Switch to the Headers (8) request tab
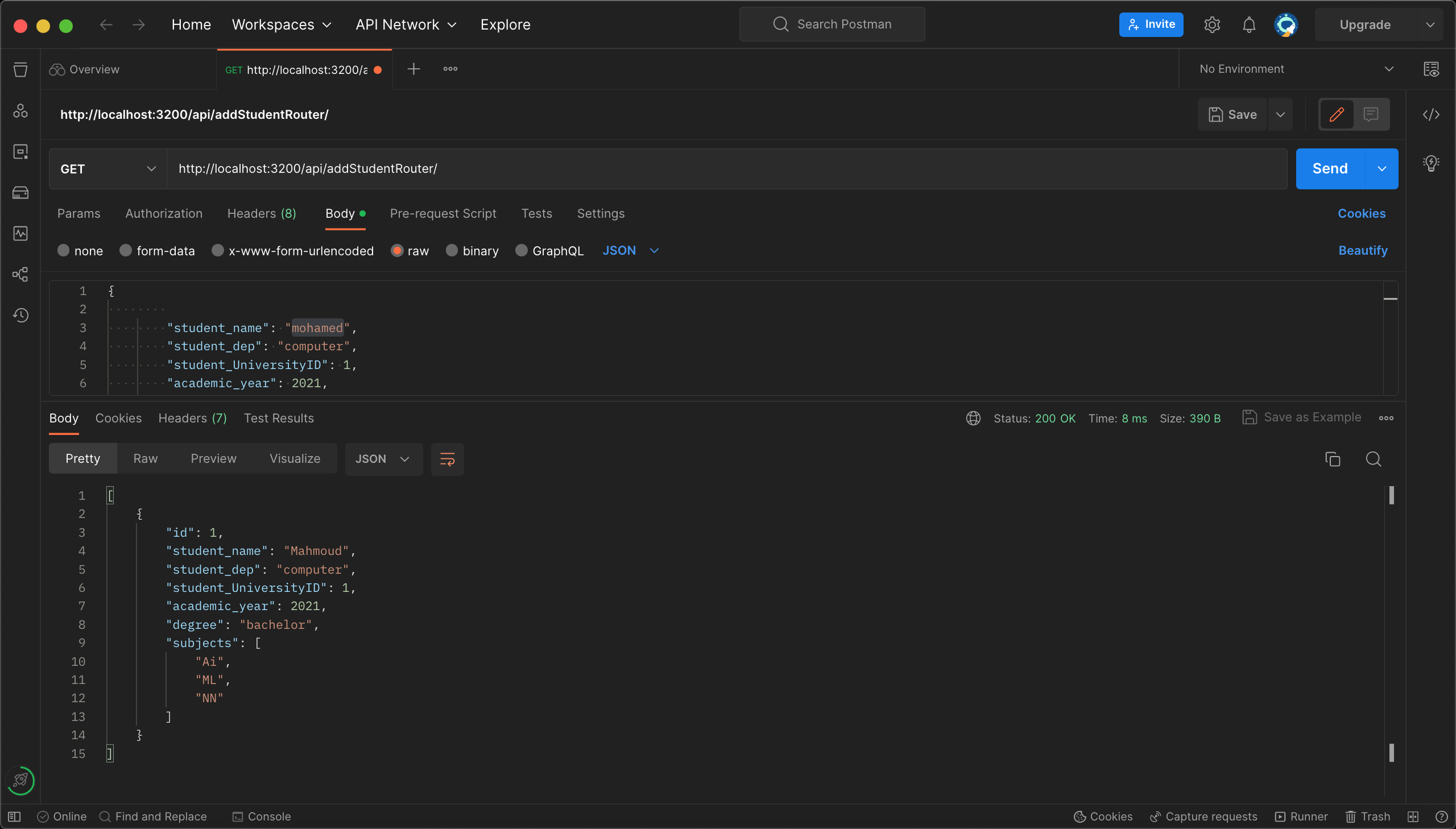The width and height of the screenshot is (1456, 829). [x=262, y=214]
